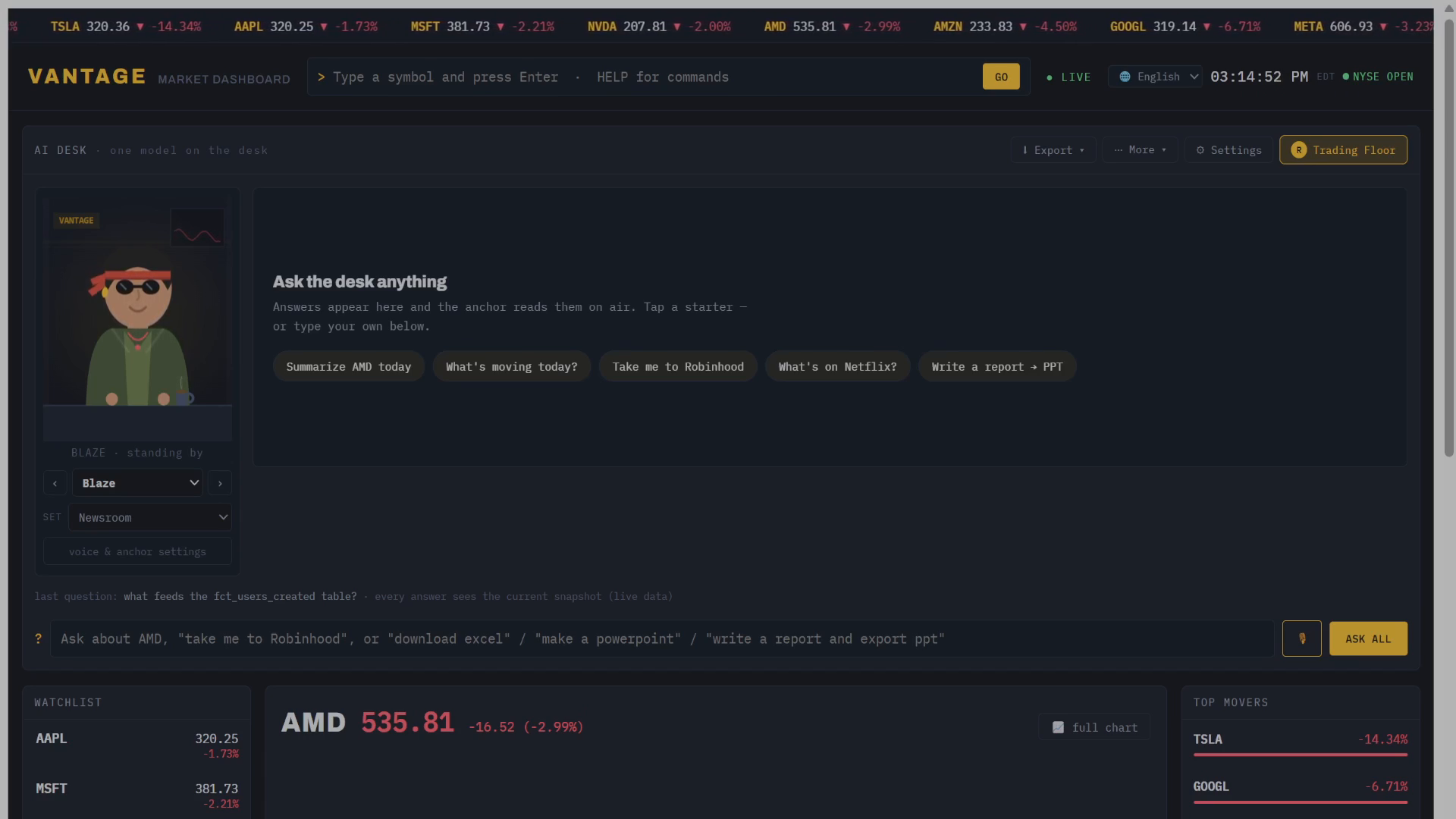Focus the Ask about AMD question field

pos(662,639)
